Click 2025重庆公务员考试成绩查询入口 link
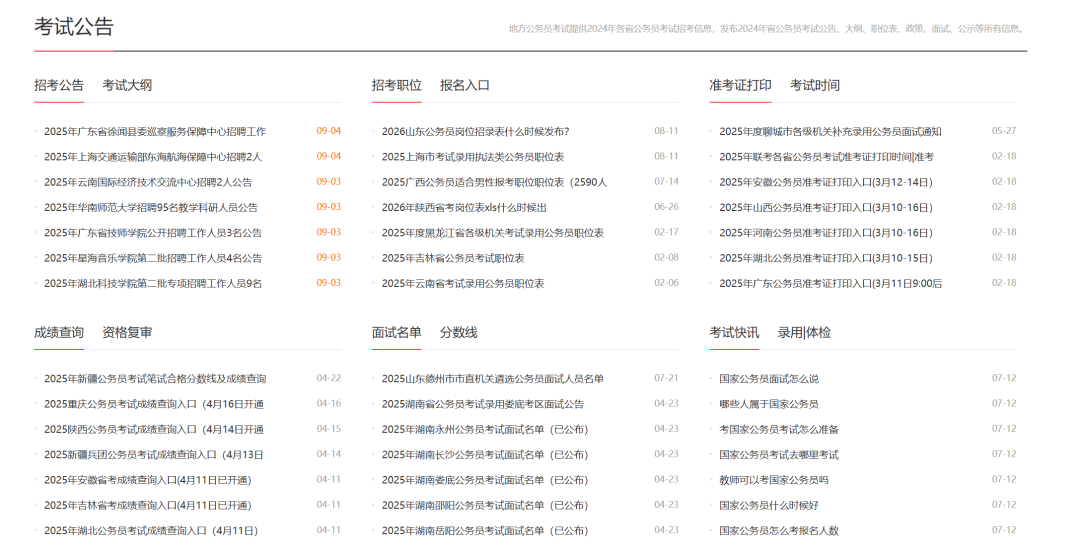This screenshot has width=1080, height=550. 154,404
